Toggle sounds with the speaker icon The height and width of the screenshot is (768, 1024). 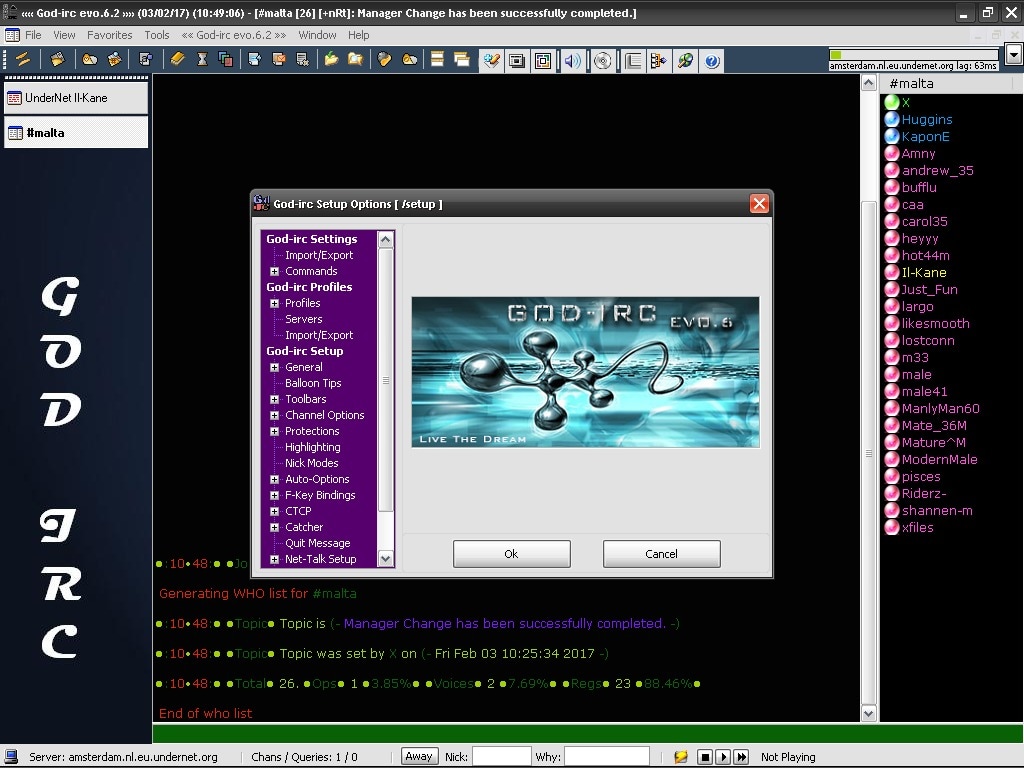pos(573,61)
